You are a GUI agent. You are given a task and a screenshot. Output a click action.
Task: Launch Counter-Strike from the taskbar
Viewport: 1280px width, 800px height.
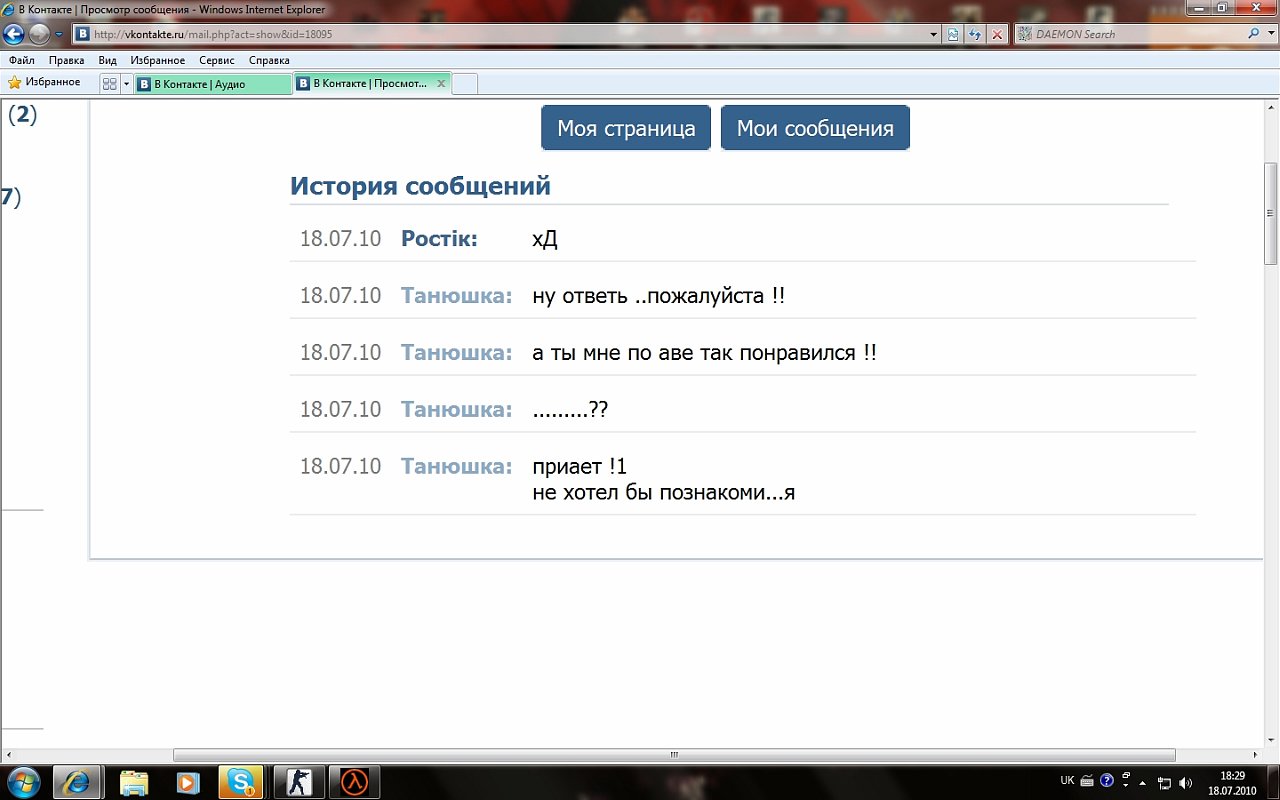[x=299, y=782]
